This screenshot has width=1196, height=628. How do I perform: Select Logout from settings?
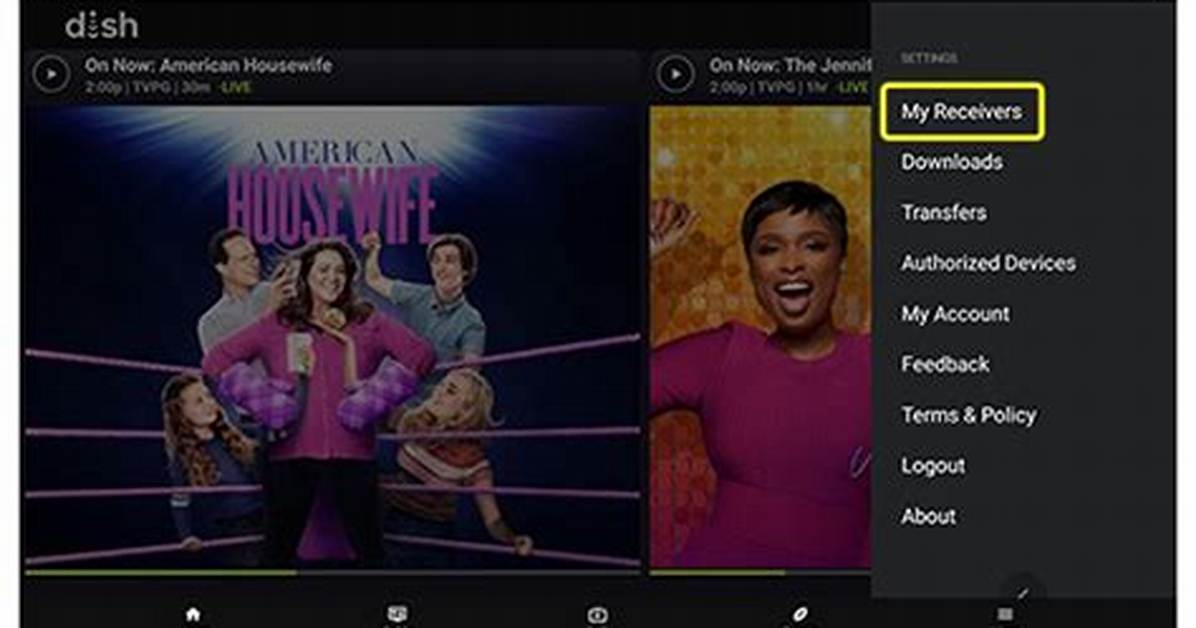pos(934,465)
